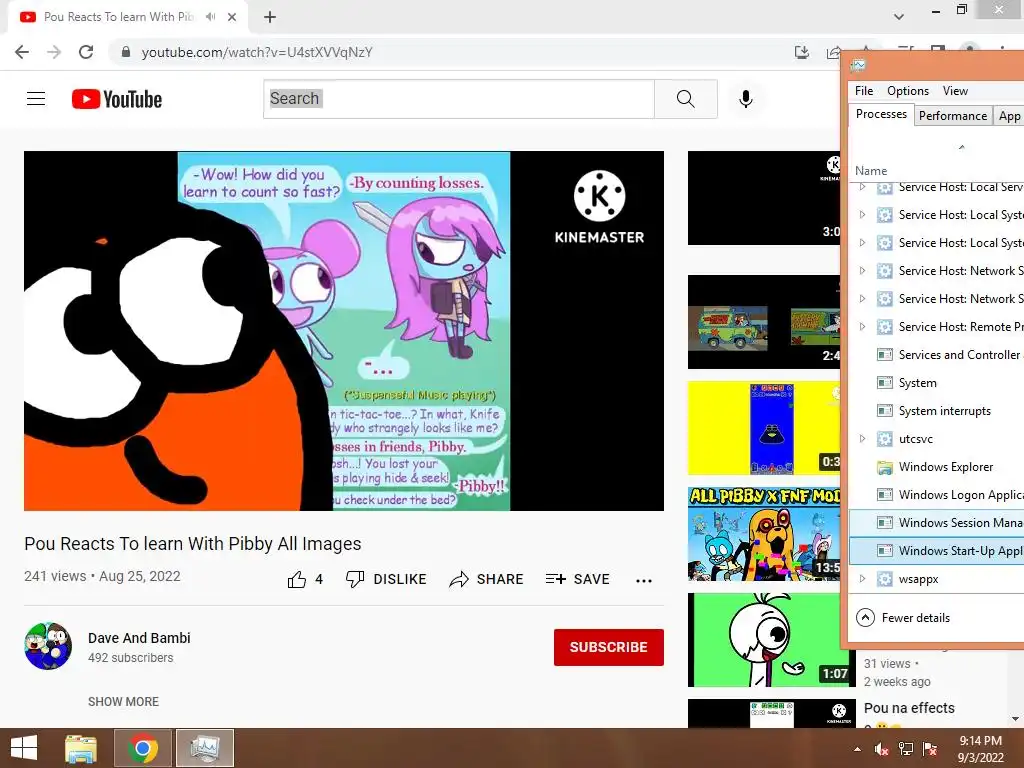Reload the YouTube page

point(86,52)
